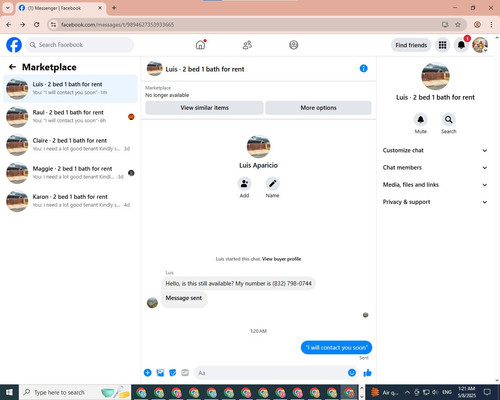Open the emoji picker
This screenshot has height=400, width=500.
point(352,373)
